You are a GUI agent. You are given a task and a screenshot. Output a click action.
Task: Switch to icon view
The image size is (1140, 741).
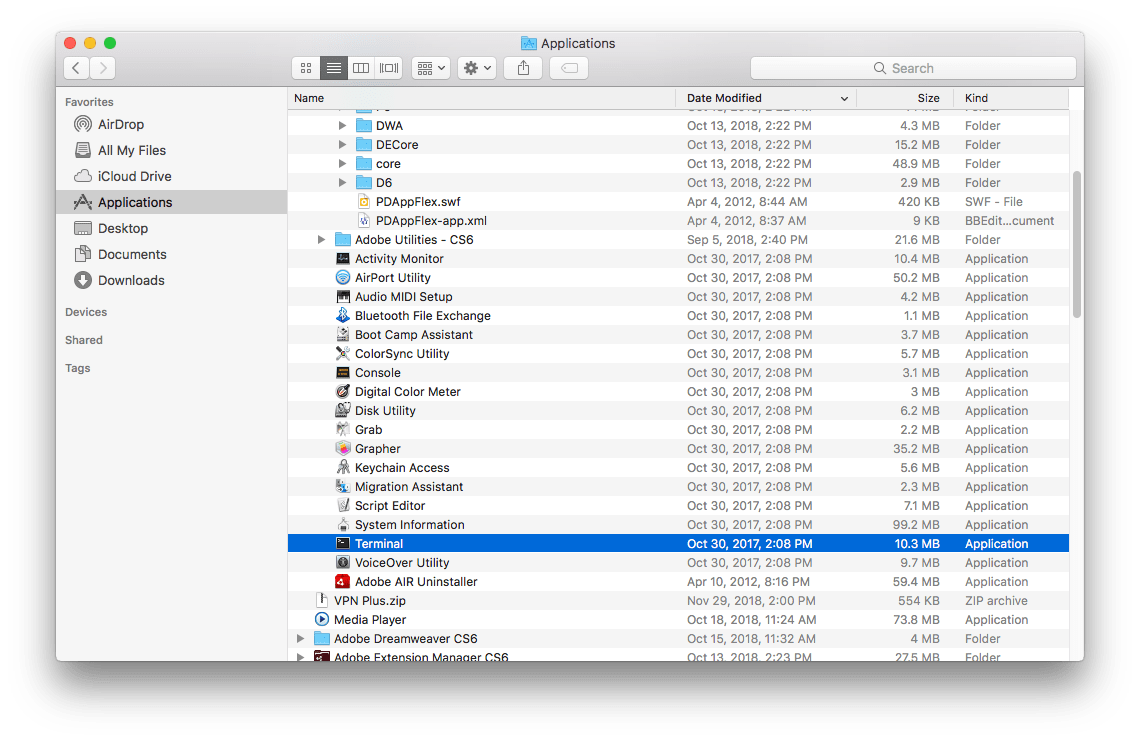point(305,67)
